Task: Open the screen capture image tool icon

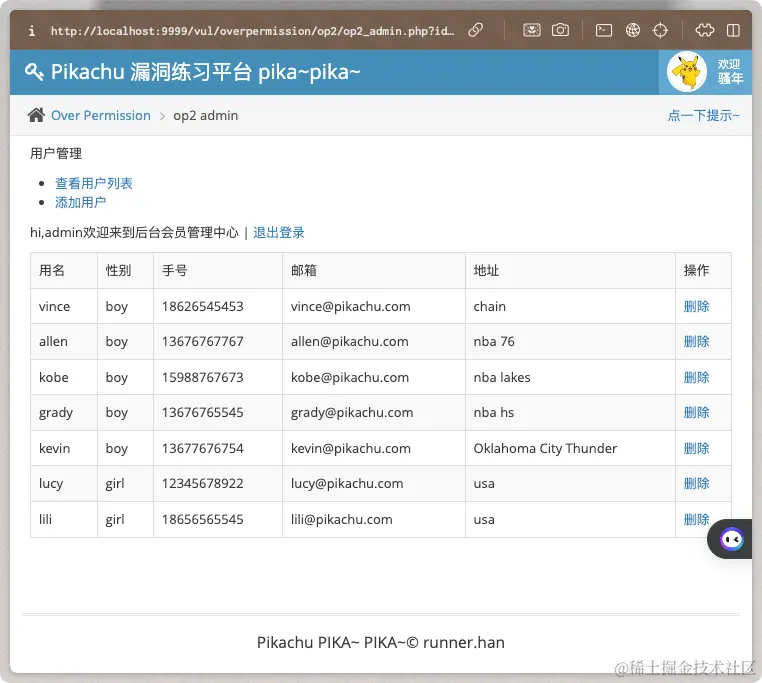Action: coord(532,30)
